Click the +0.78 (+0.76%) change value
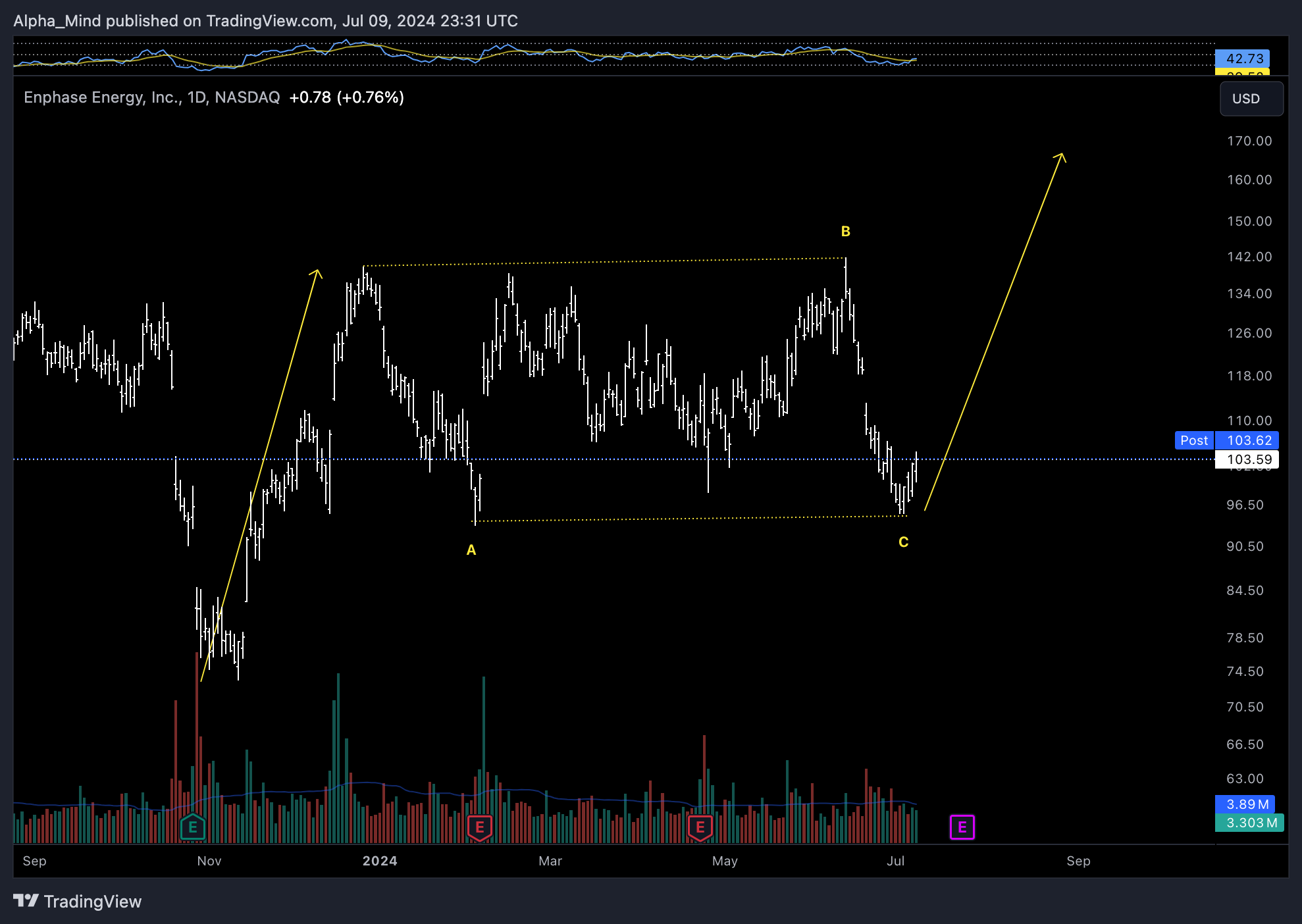This screenshot has height=924, width=1302. point(347,97)
